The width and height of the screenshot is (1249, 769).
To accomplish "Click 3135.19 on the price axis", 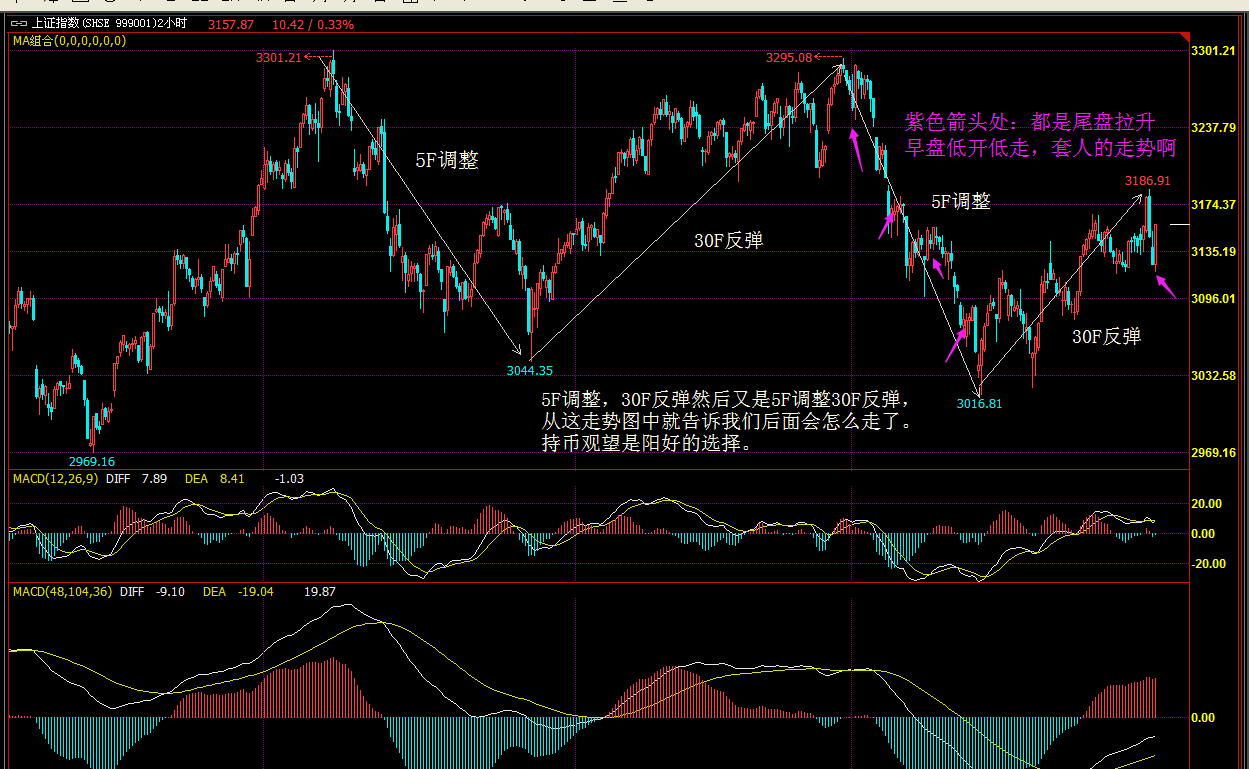I will point(1215,252).
